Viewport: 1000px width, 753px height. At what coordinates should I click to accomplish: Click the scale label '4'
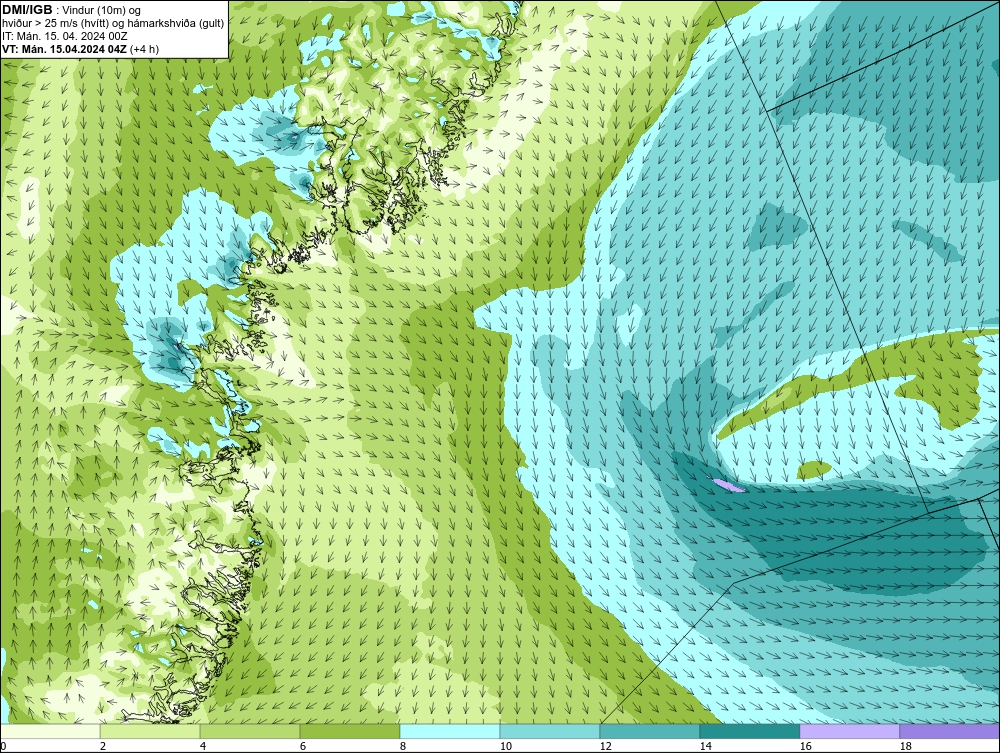coord(203,746)
